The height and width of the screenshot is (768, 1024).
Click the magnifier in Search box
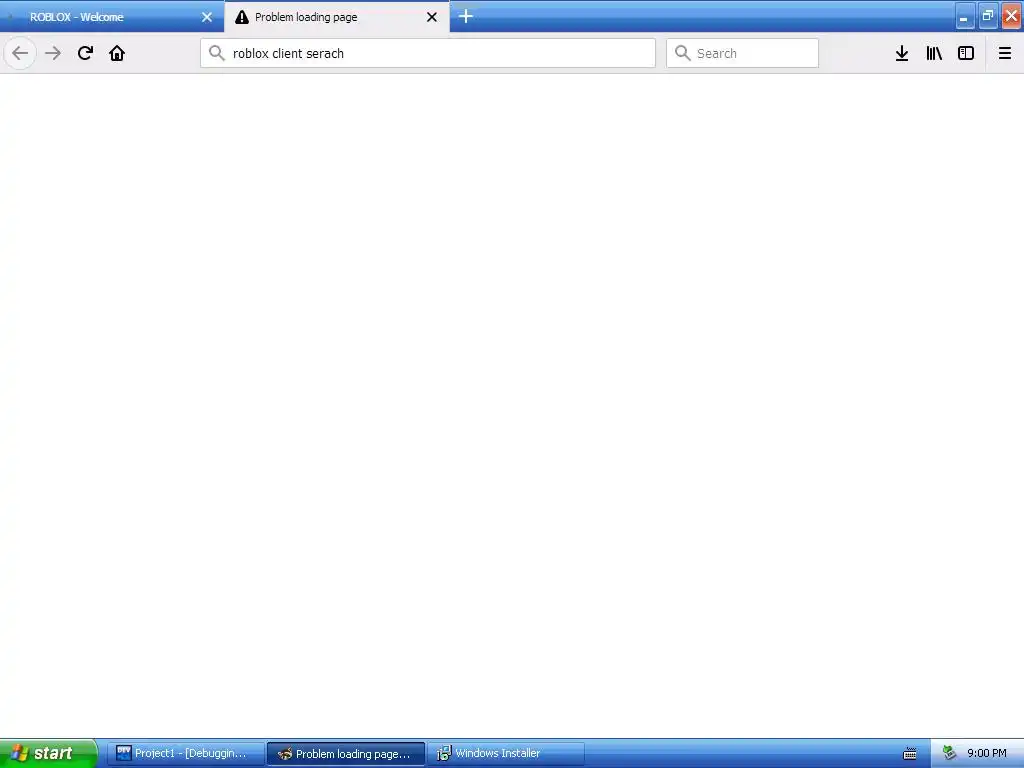click(x=682, y=53)
